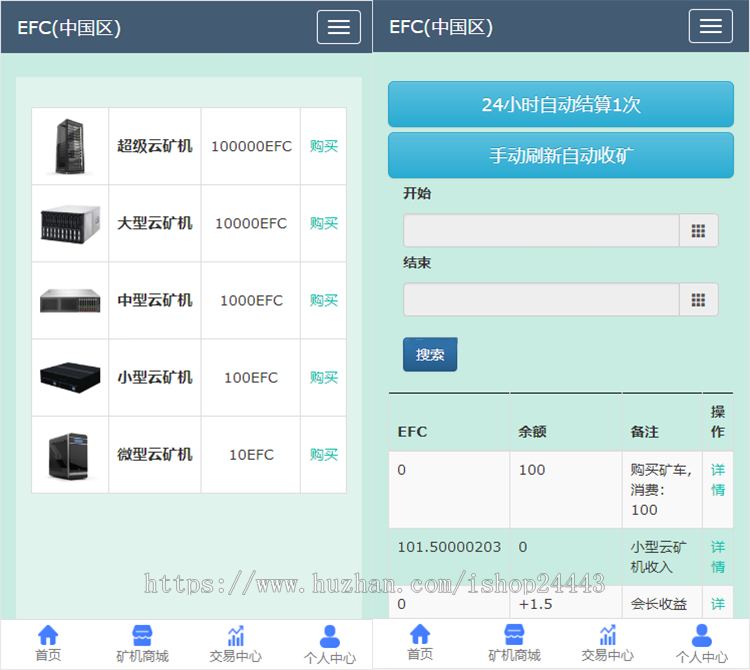Image resolution: width=750 pixels, height=670 pixels.
Task: Click 24小时自动结算1次 button
Action: 561,104
